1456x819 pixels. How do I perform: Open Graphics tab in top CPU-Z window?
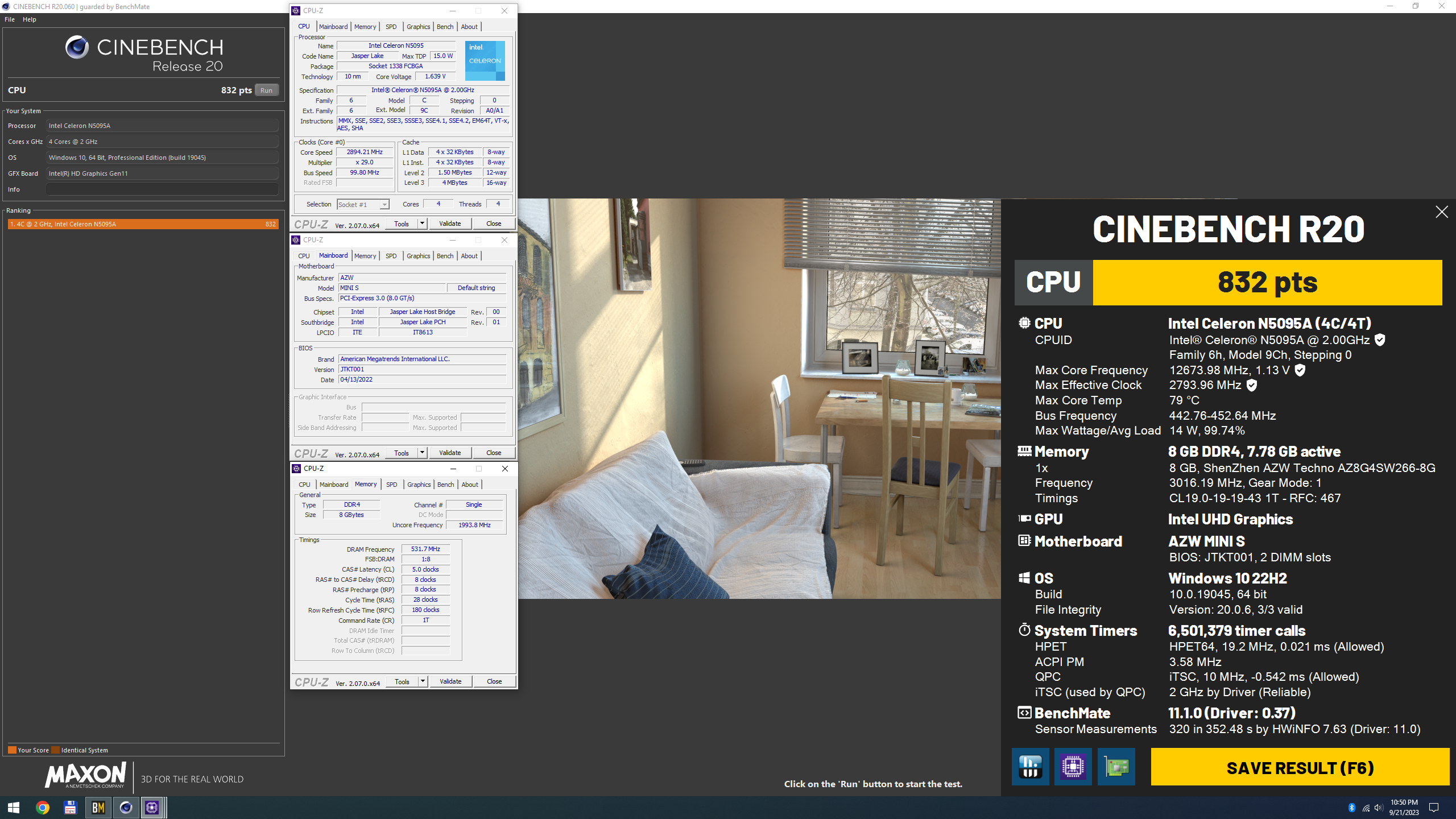coord(418,27)
